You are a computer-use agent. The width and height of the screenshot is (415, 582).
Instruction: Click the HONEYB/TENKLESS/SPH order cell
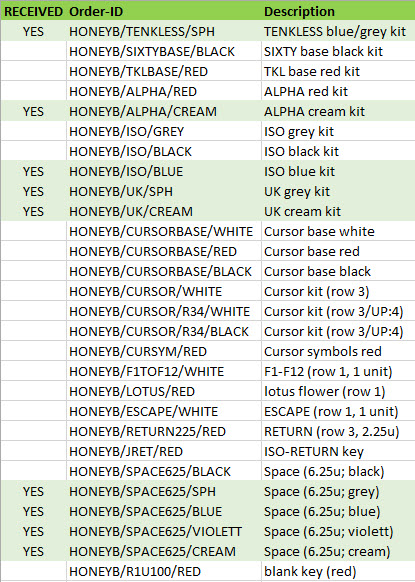pyautogui.click(x=164, y=31)
